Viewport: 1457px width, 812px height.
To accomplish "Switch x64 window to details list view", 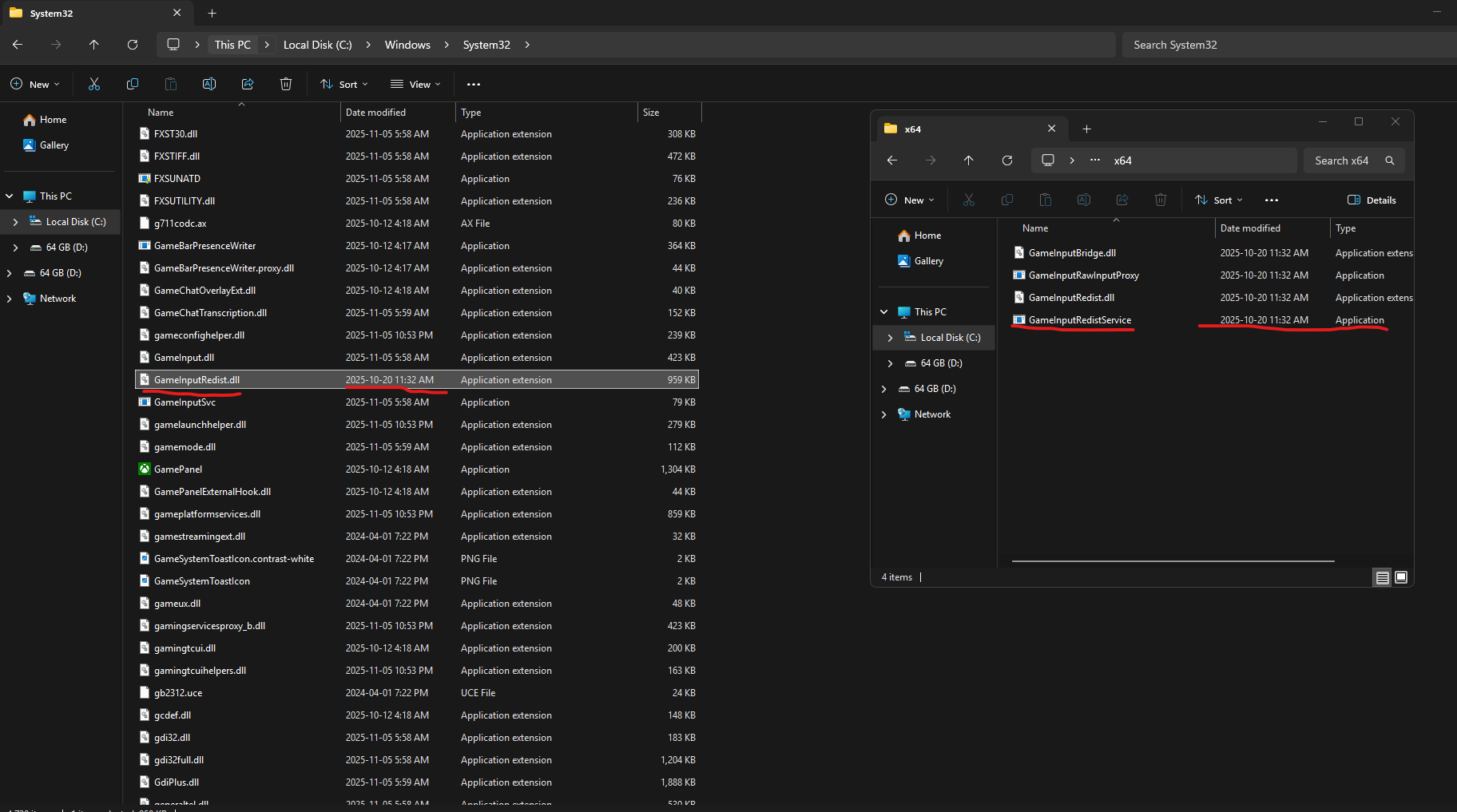I will pyautogui.click(x=1382, y=577).
